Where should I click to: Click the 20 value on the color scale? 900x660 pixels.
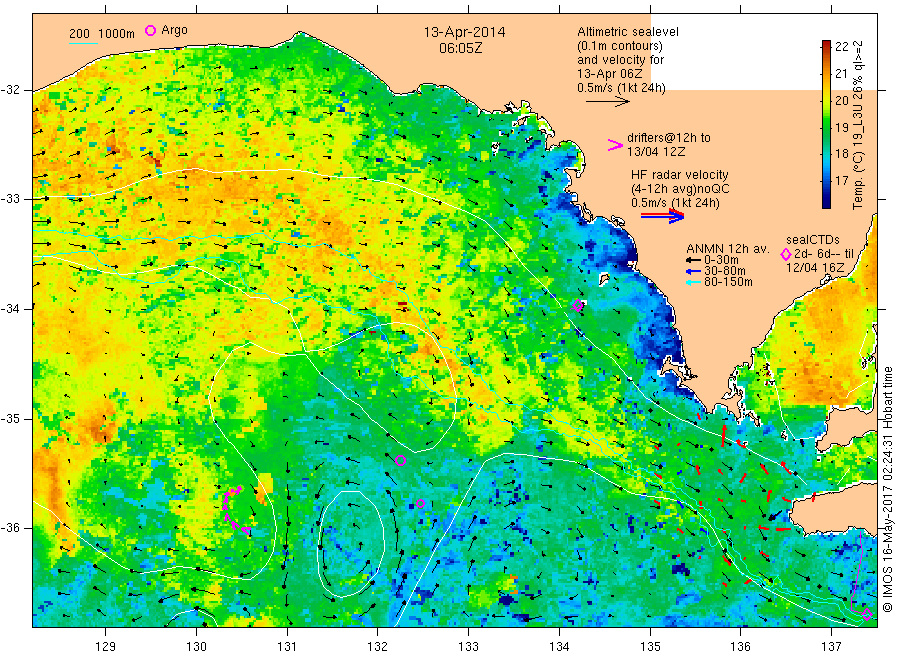pyautogui.click(x=841, y=100)
